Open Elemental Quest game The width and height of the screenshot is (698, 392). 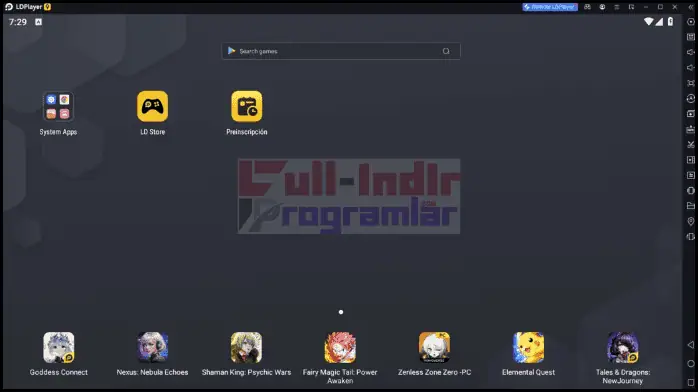pos(528,348)
